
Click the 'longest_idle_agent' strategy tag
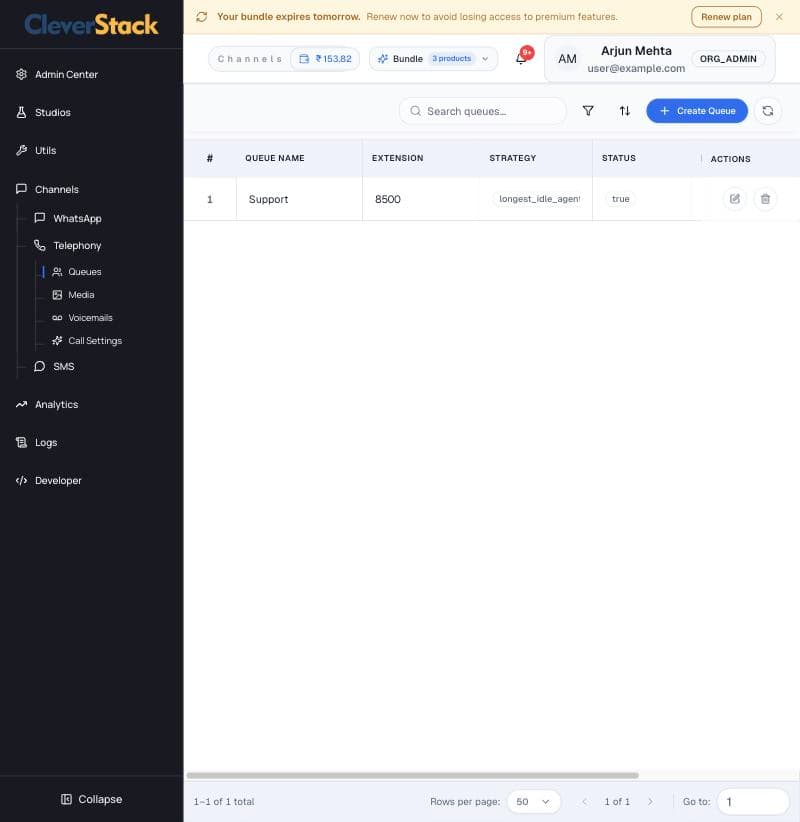(x=538, y=199)
